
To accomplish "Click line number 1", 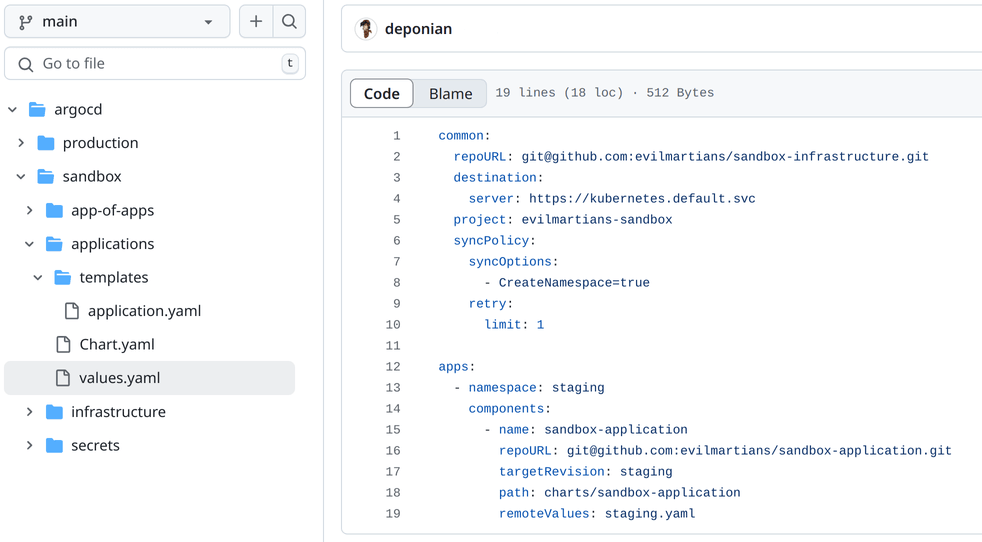I will tap(396, 135).
